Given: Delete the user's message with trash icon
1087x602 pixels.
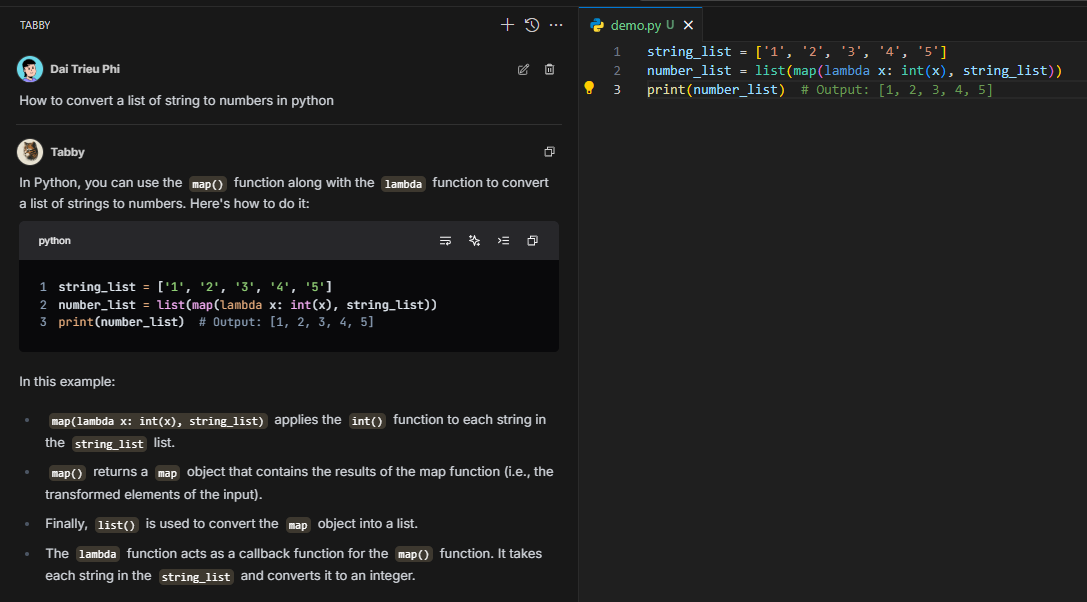Looking at the screenshot, I should [x=549, y=69].
